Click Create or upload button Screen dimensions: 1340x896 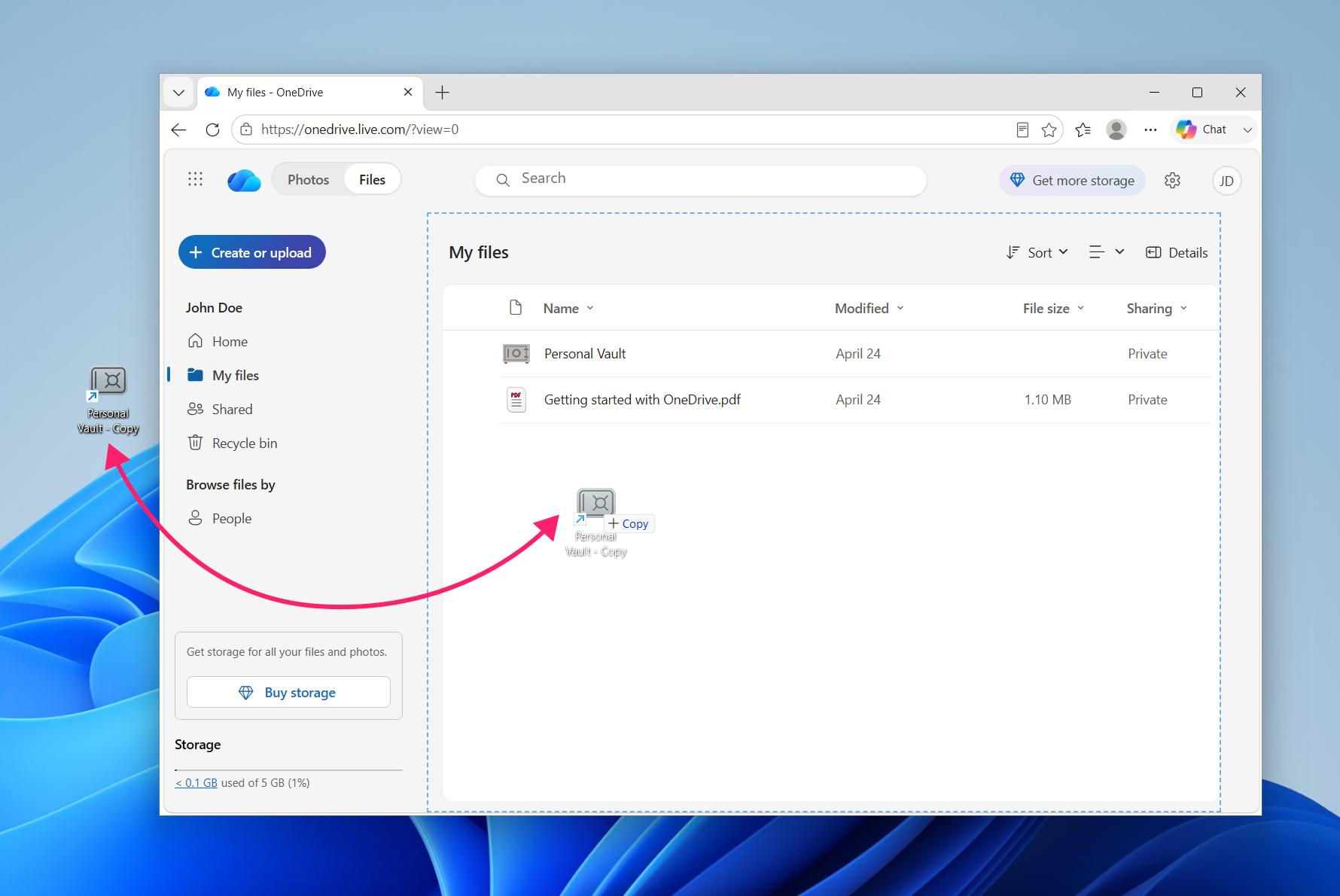252,252
